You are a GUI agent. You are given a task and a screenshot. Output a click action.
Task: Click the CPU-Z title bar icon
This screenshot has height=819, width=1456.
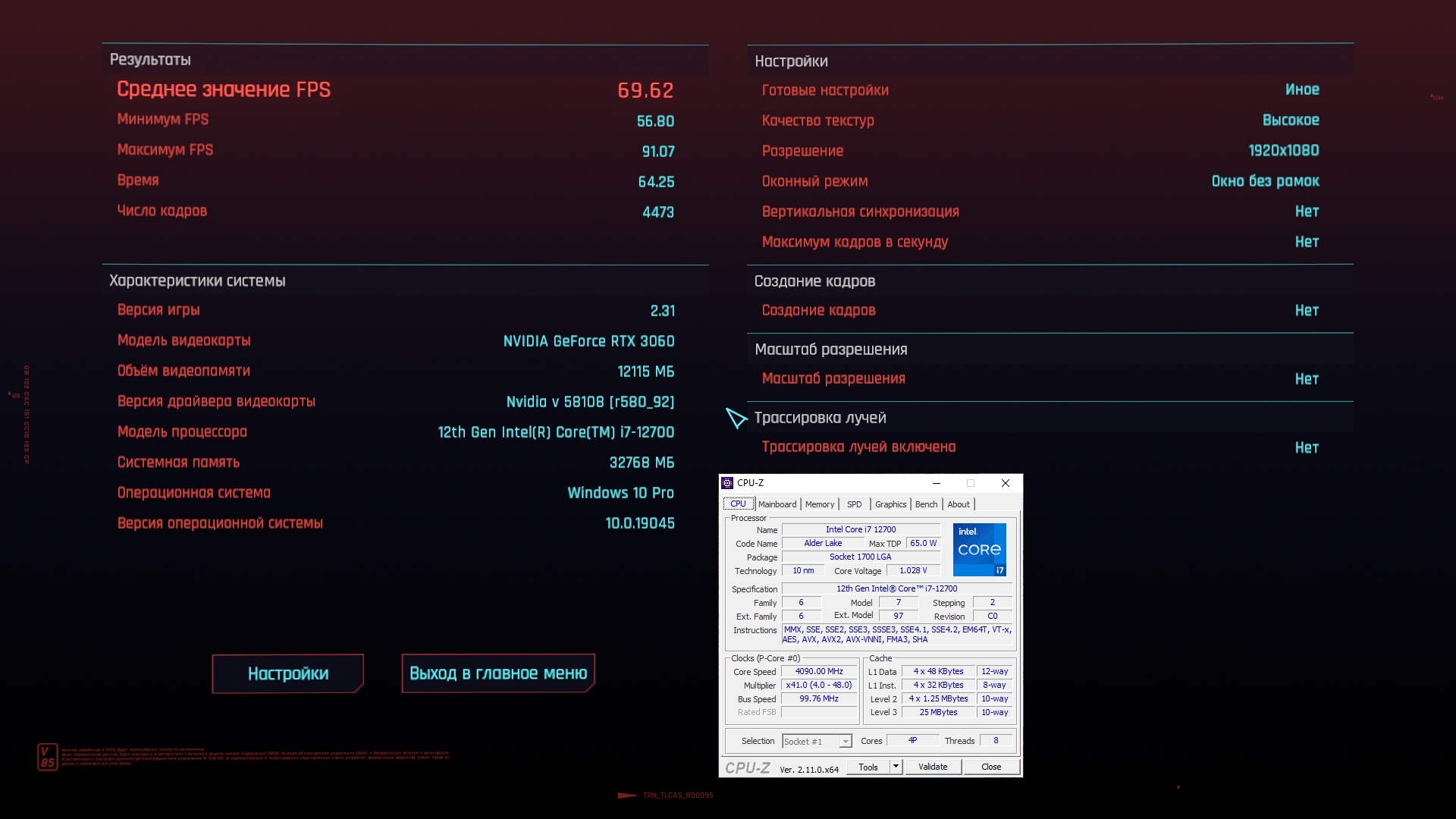(727, 483)
